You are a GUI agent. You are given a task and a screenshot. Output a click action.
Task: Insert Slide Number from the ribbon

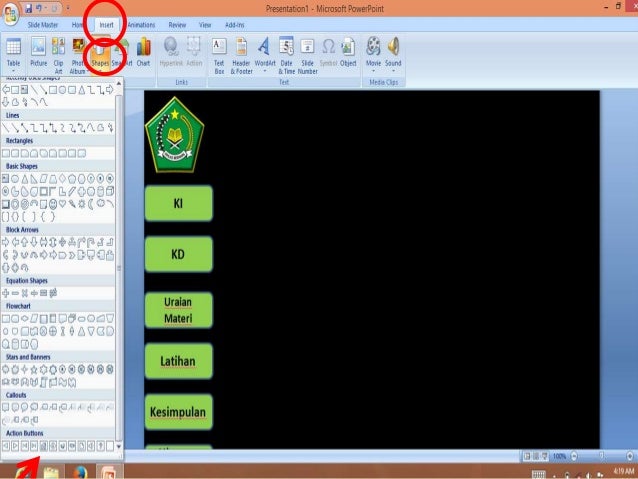coord(307,56)
